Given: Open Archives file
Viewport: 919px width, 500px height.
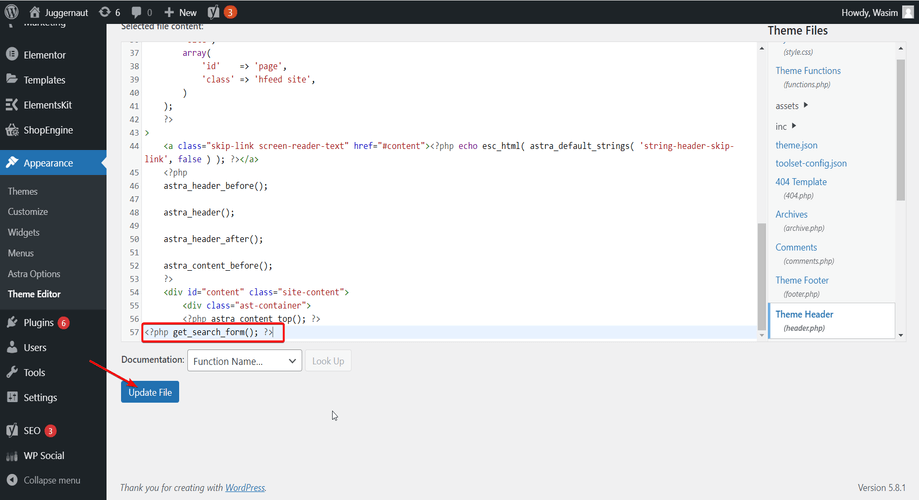Looking at the screenshot, I should (x=791, y=215).
